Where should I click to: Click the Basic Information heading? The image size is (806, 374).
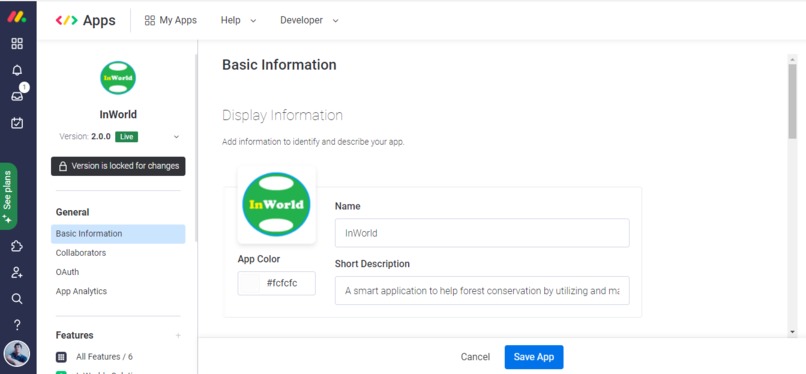(279, 65)
